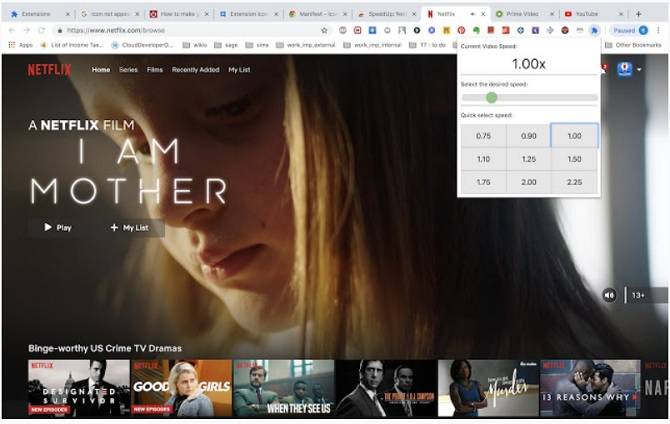Select the 1.50 quick speed option
The height and width of the screenshot is (424, 670).
coord(574,159)
